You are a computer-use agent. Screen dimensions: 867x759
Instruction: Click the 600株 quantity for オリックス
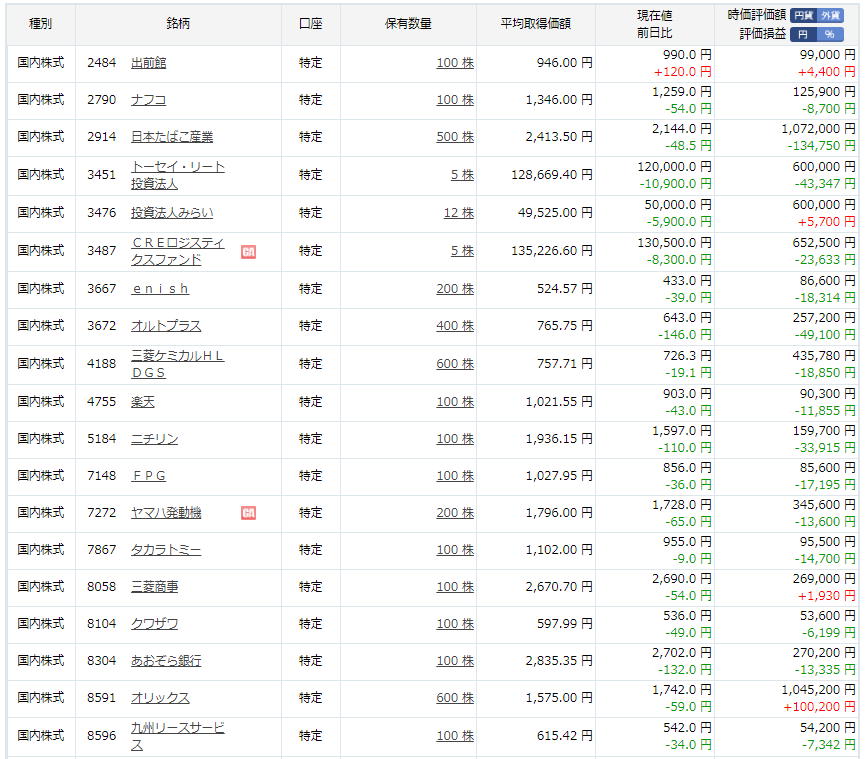pyautogui.click(x=455, y=698)
